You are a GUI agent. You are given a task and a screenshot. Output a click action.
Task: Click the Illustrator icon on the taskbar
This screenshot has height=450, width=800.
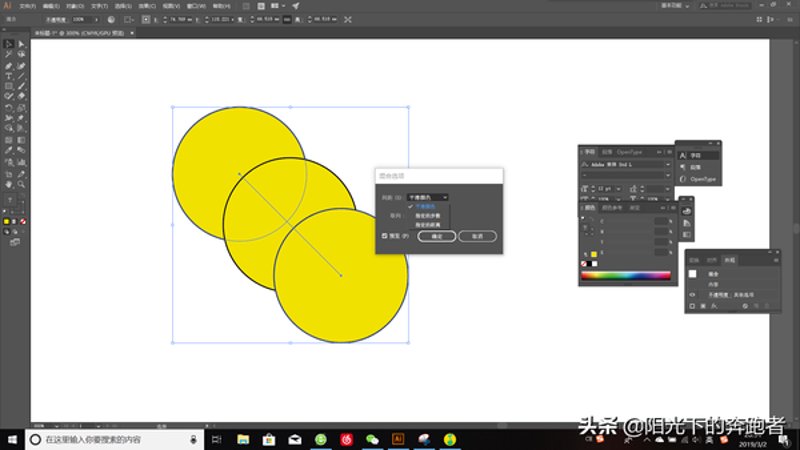[x=398, y=439]
